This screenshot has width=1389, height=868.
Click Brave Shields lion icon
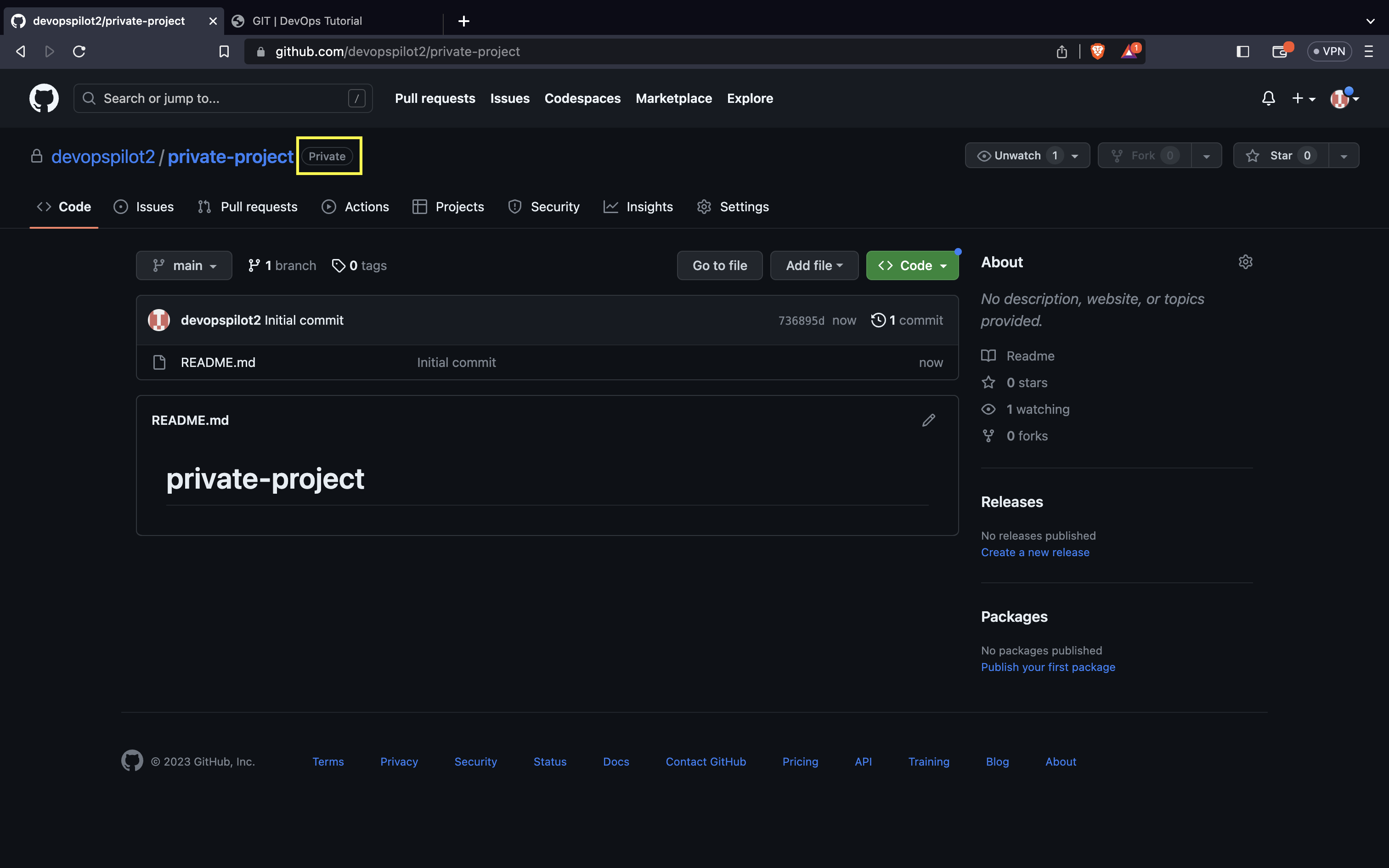coord(1097,51)
